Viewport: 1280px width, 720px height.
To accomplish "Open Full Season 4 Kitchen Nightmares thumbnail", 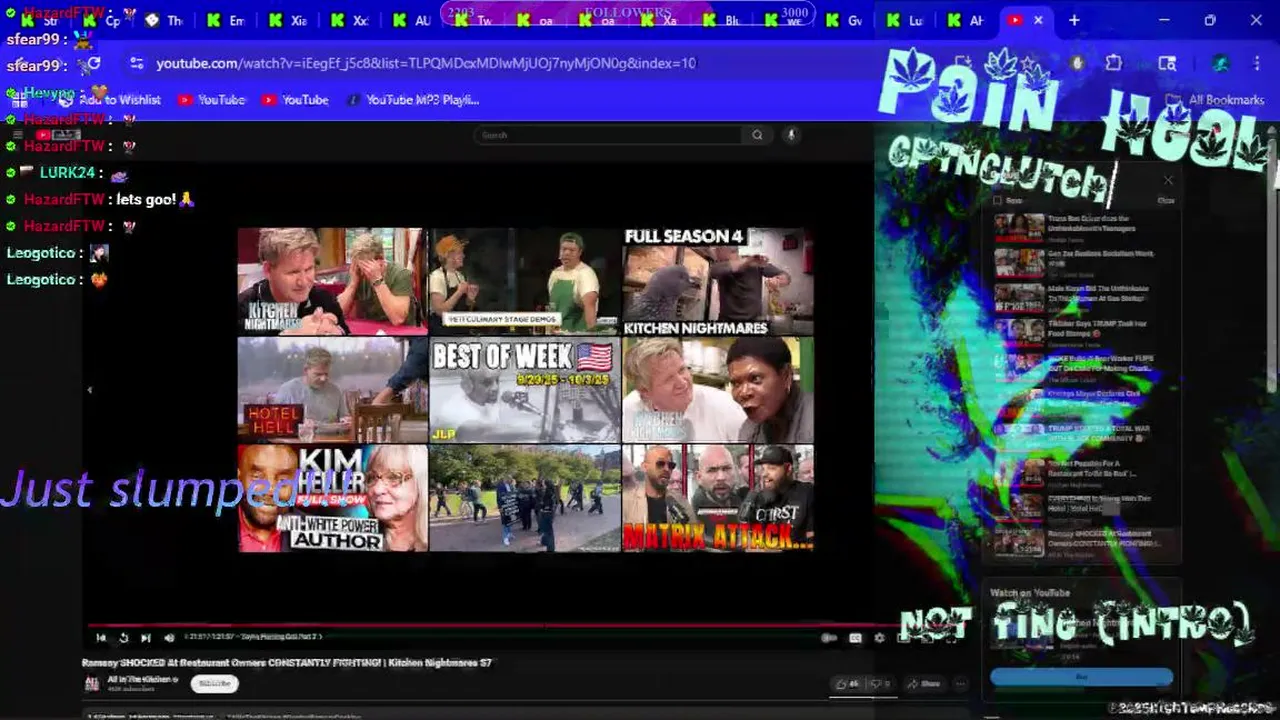I will point(717,281).
